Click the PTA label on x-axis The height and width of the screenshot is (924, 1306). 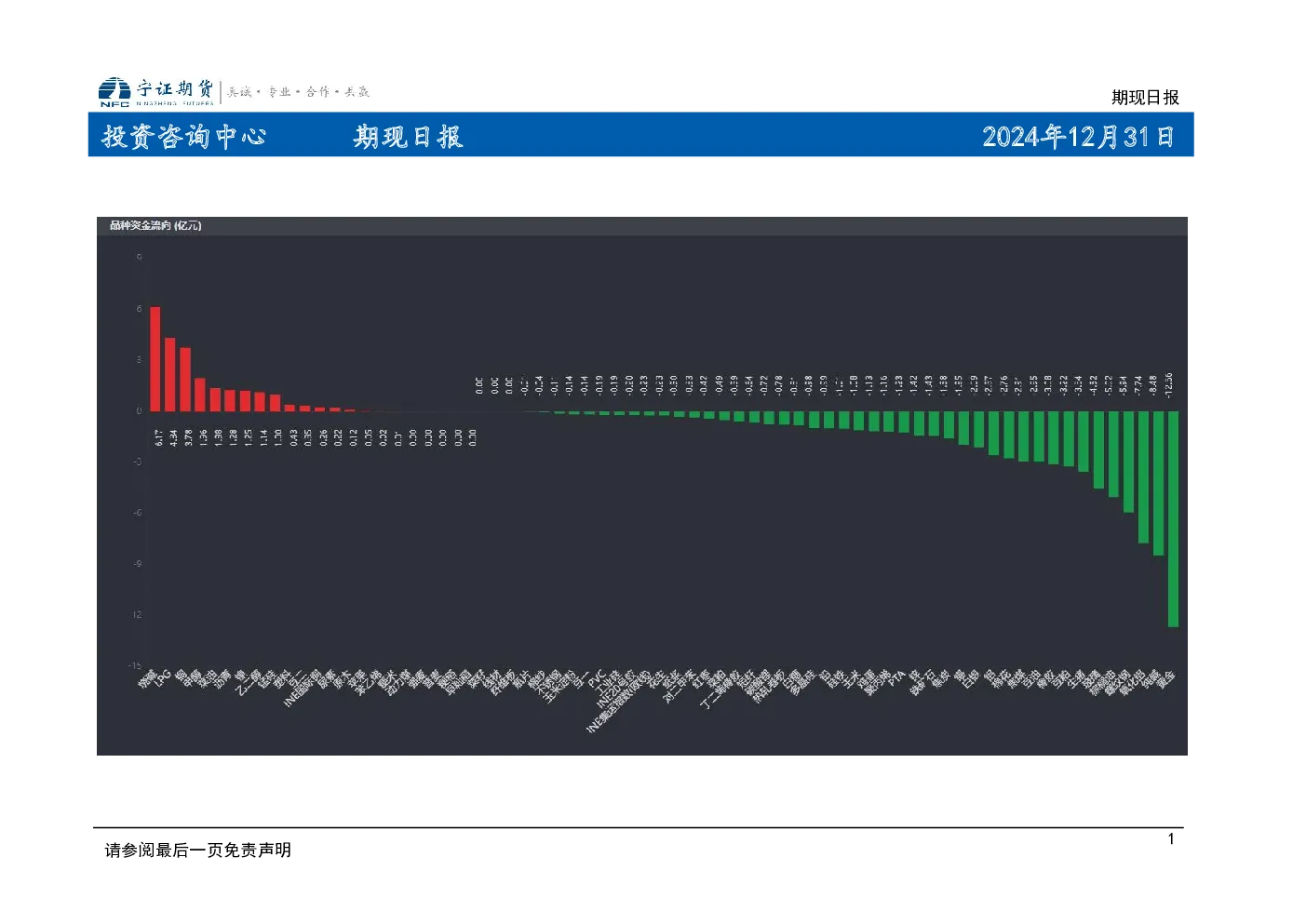(x=896, y=677)
